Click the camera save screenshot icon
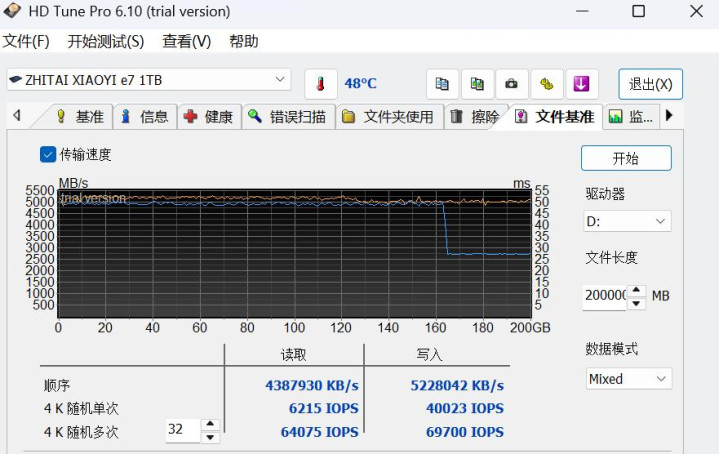This screenshot has width=719, height=454. coord(511,84)
